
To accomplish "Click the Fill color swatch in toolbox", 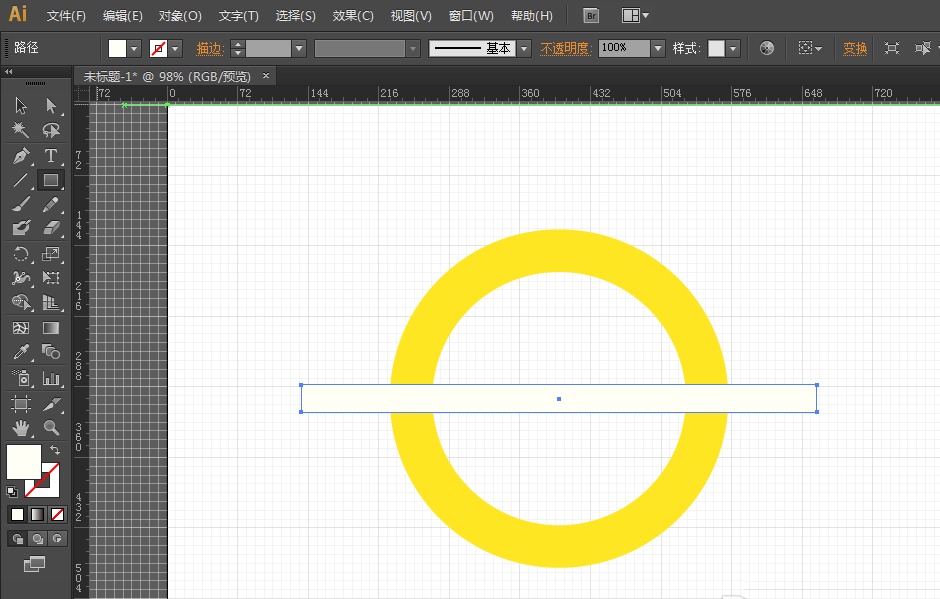I will tap(23, 461).
